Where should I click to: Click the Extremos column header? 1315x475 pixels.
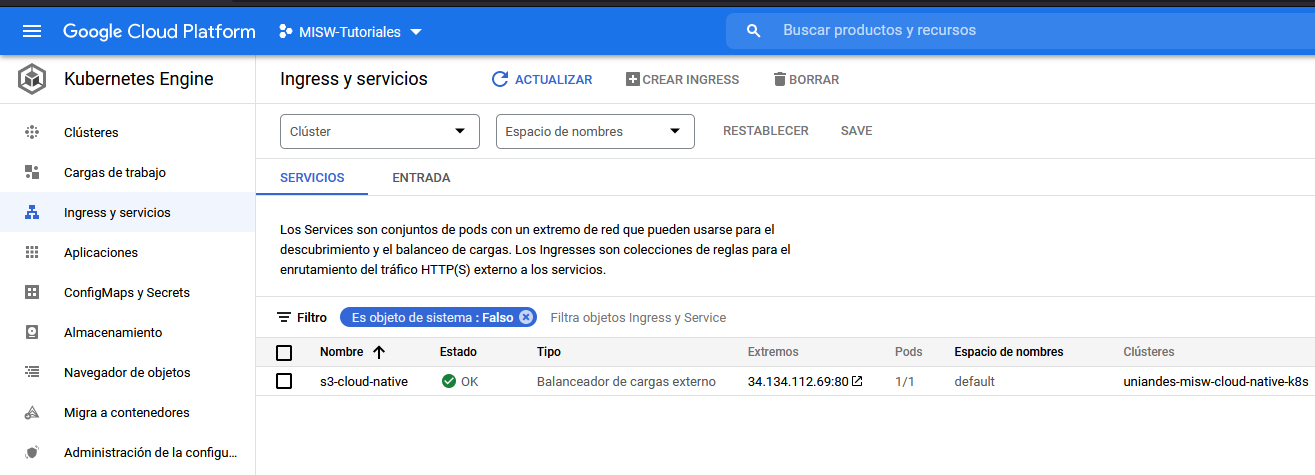click(x=773, y=352)
